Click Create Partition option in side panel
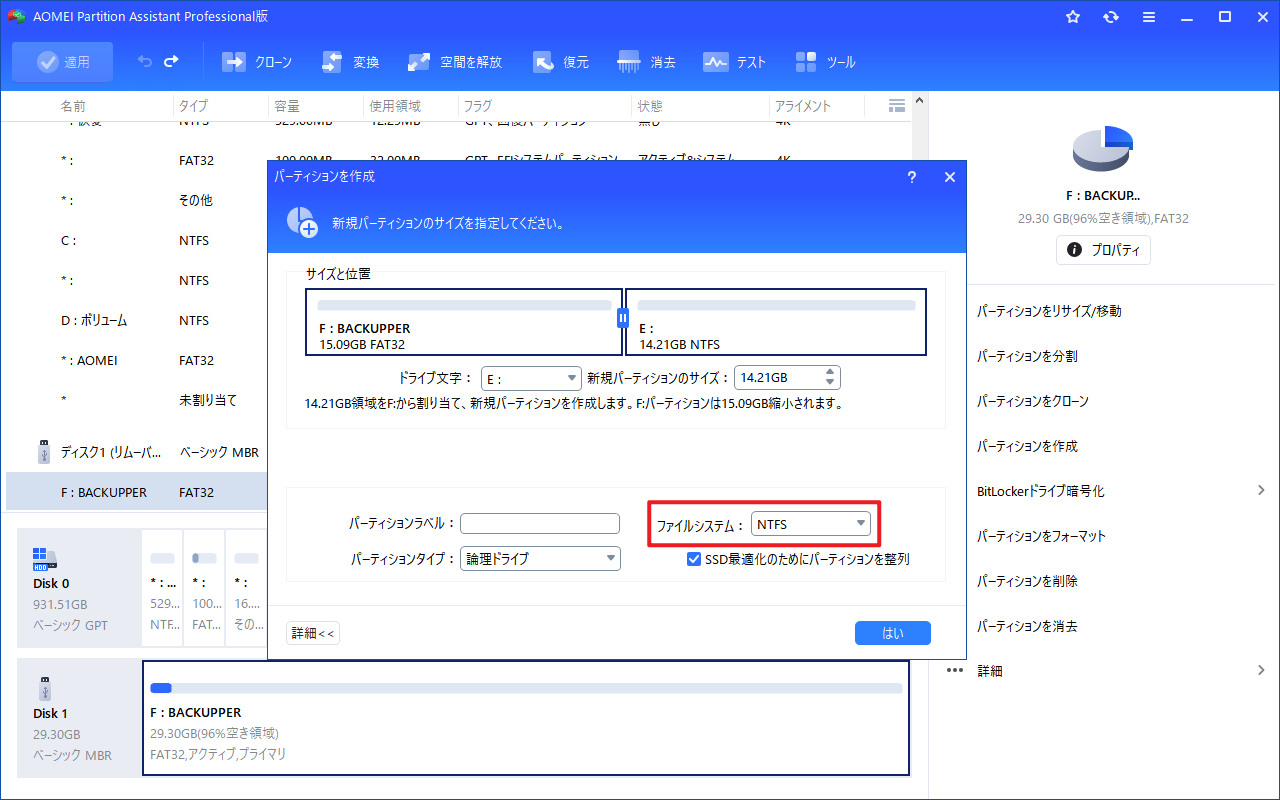This screenshot has height=800, width=1280. [x=1027, y=446]
